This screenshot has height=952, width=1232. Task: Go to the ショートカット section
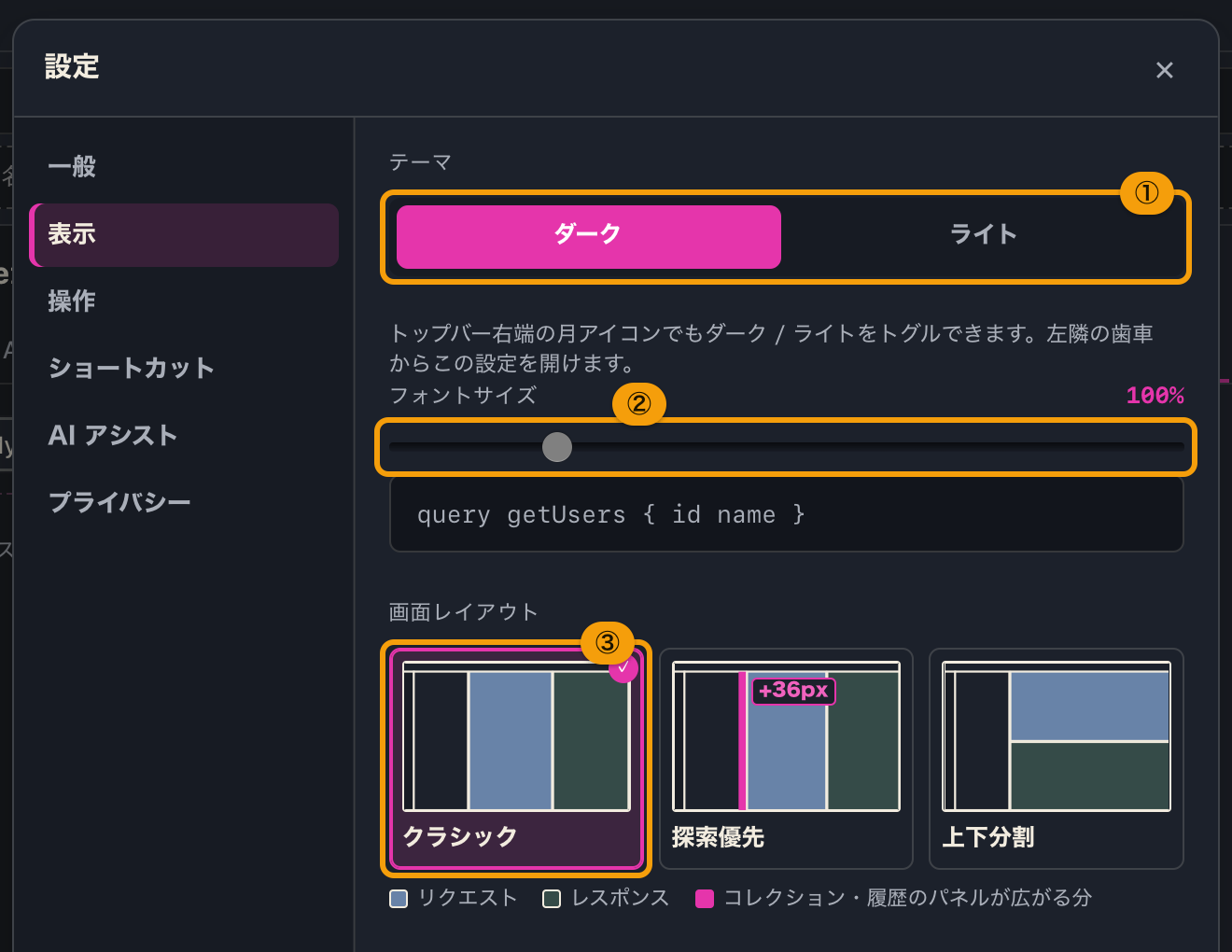tap(184, 369)
